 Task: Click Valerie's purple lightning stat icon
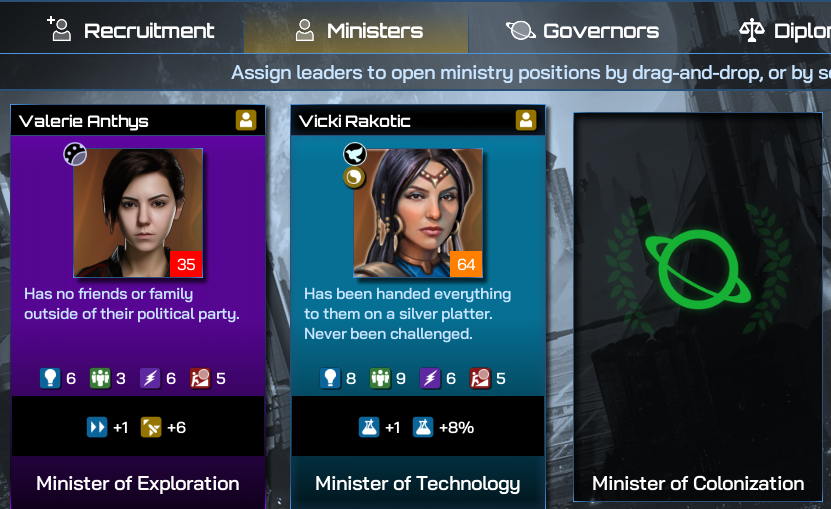150,378
